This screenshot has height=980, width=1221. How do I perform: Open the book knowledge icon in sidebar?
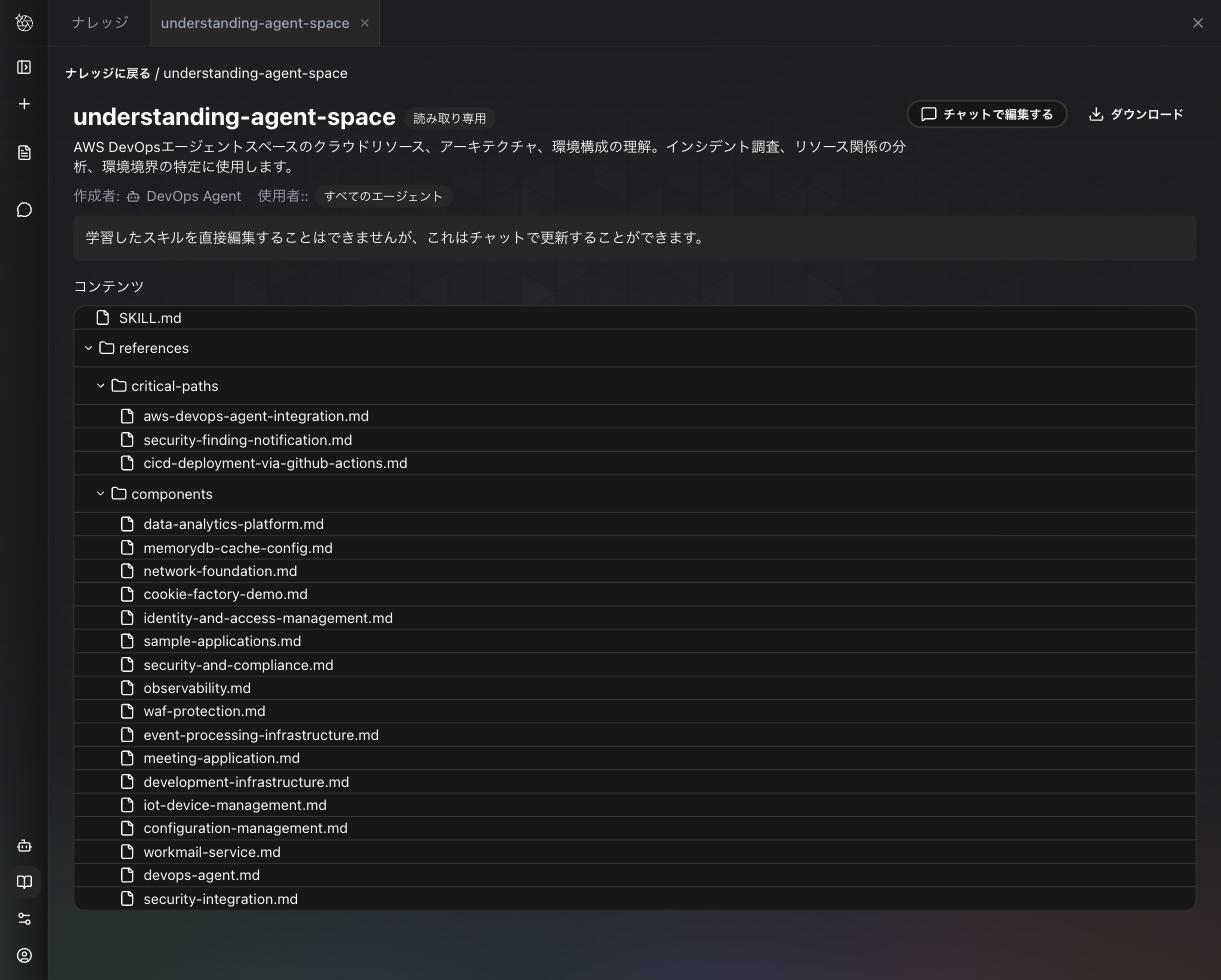click(24, 882)
